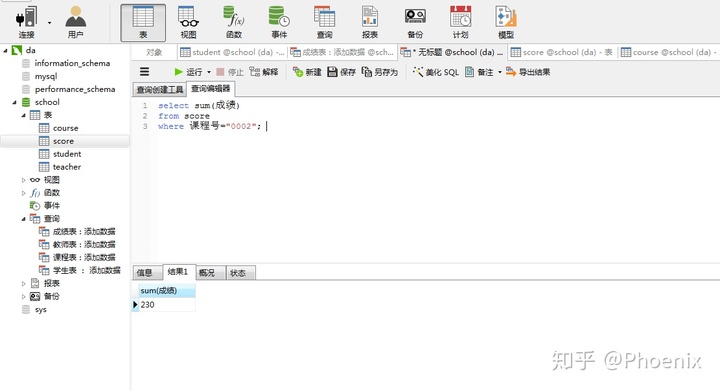
Task: Switch to student @school (da) tab
Action: click(x=232, y=52)
